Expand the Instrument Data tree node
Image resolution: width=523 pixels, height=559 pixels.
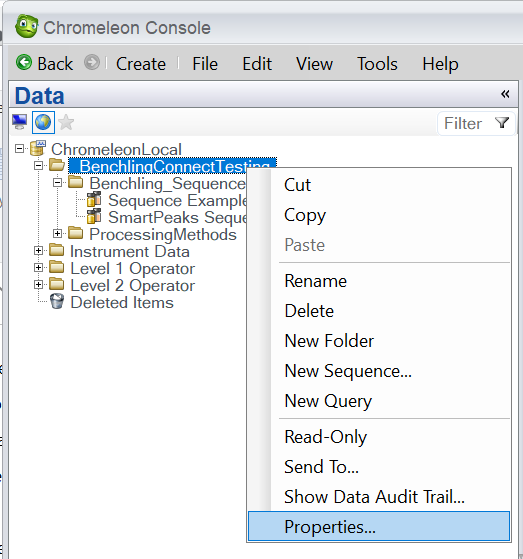pos(38,251)
